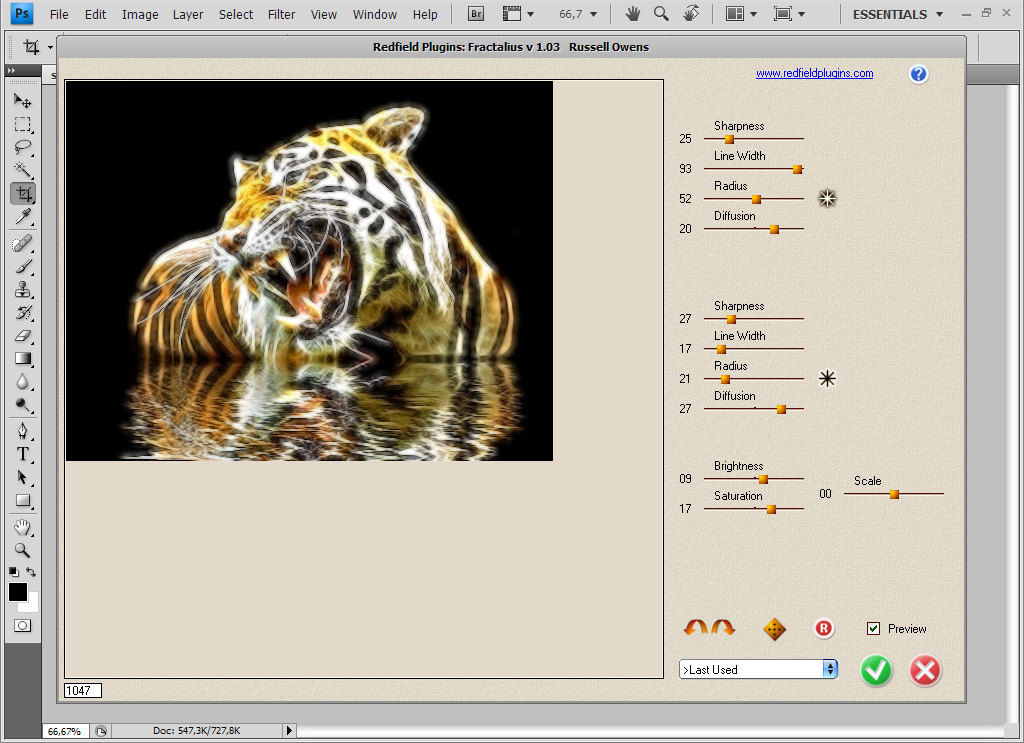Expand the toolbox panel double arrows
1024x743 pixels.
coord(11,71)
